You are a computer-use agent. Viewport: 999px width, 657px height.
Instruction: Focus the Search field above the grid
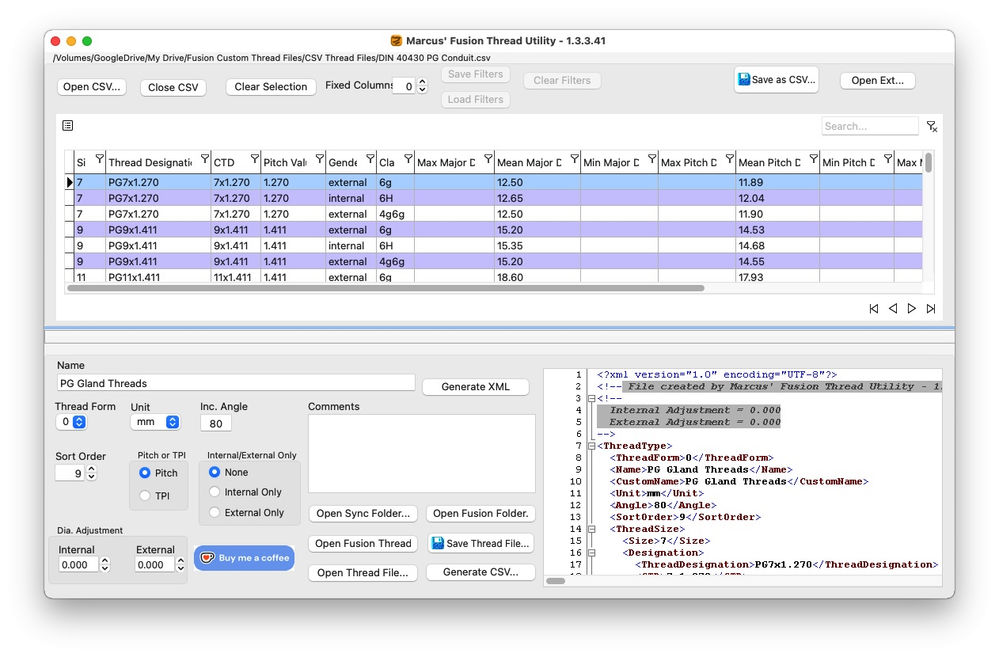point(870,126)
